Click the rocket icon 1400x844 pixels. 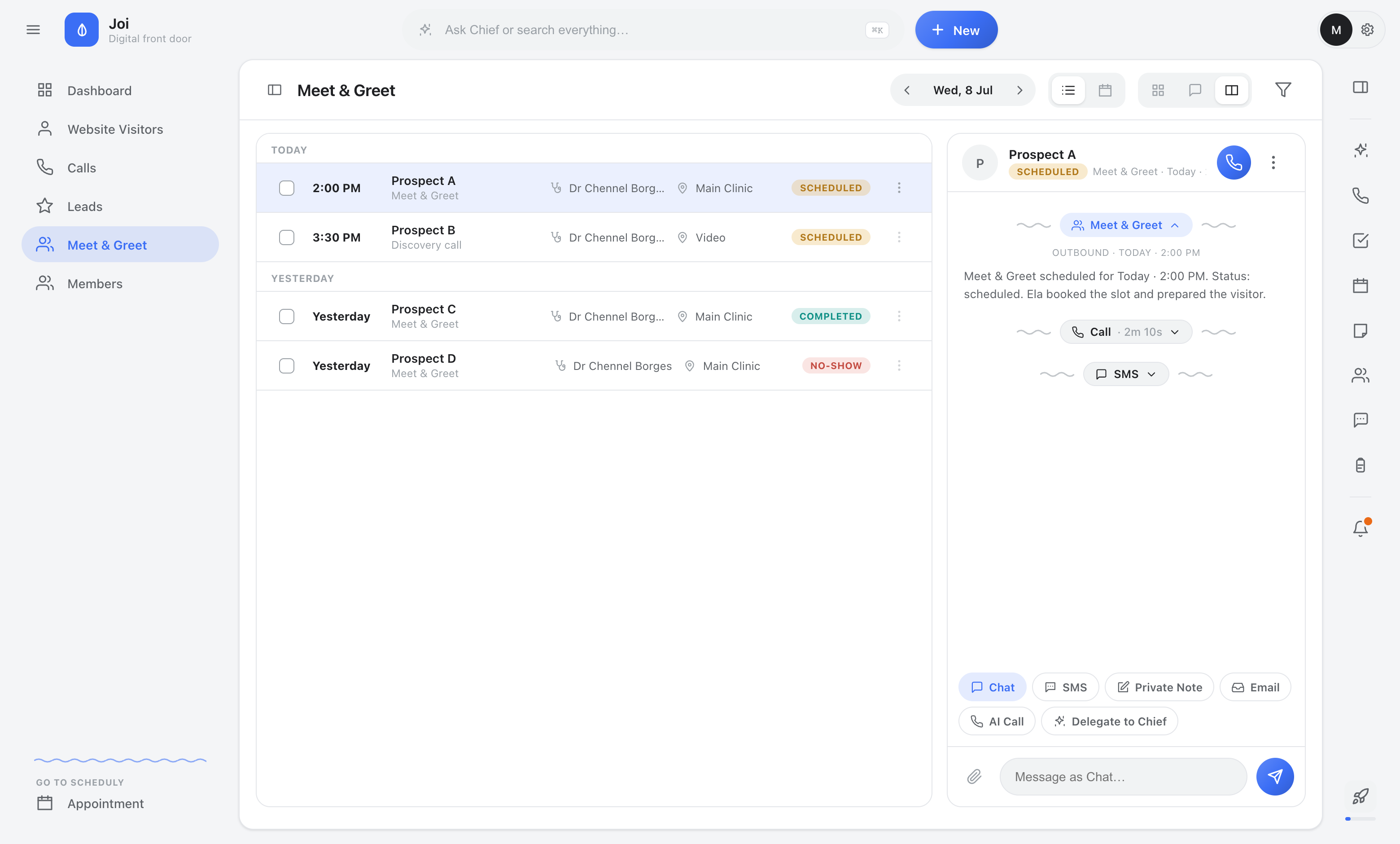1360,796
